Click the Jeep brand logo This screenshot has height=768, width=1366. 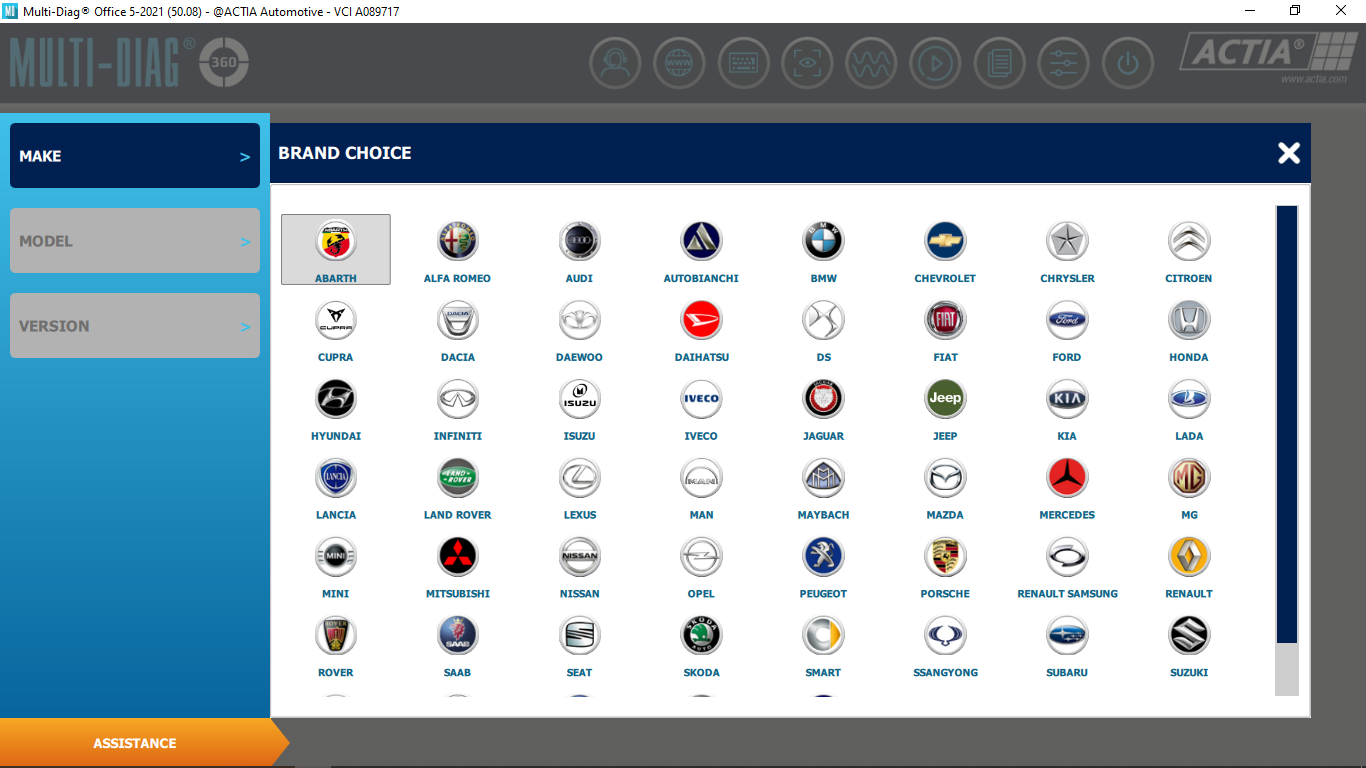pos(945,399)
